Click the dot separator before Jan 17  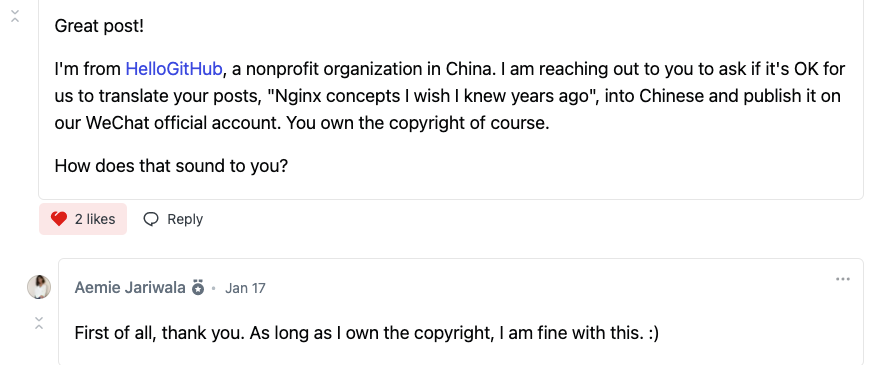point(213,289)
